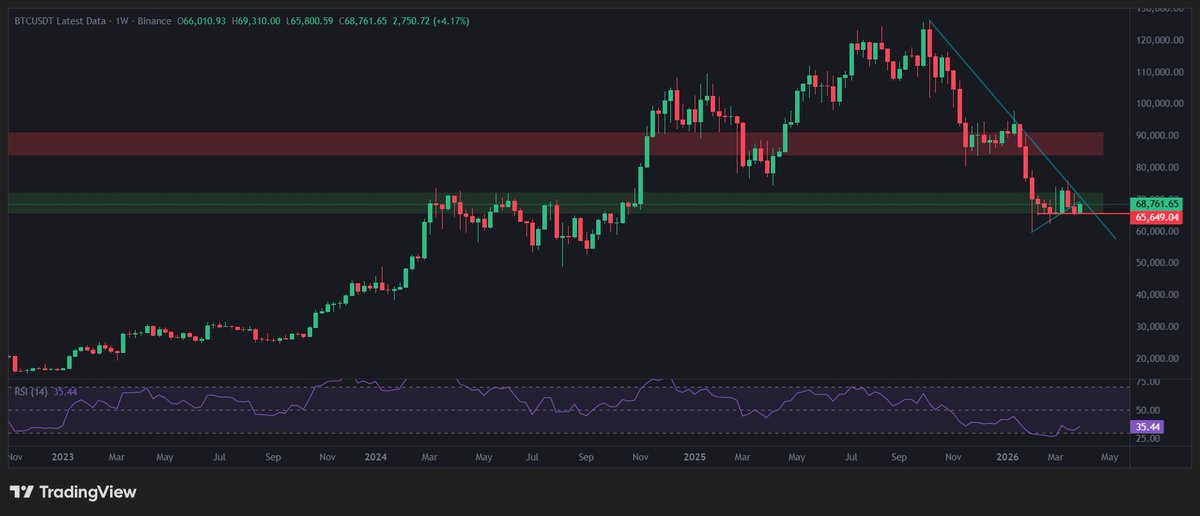Click the RSI 75.00 scale label
Viewport: 1200px width, 516px height.
1148,382
